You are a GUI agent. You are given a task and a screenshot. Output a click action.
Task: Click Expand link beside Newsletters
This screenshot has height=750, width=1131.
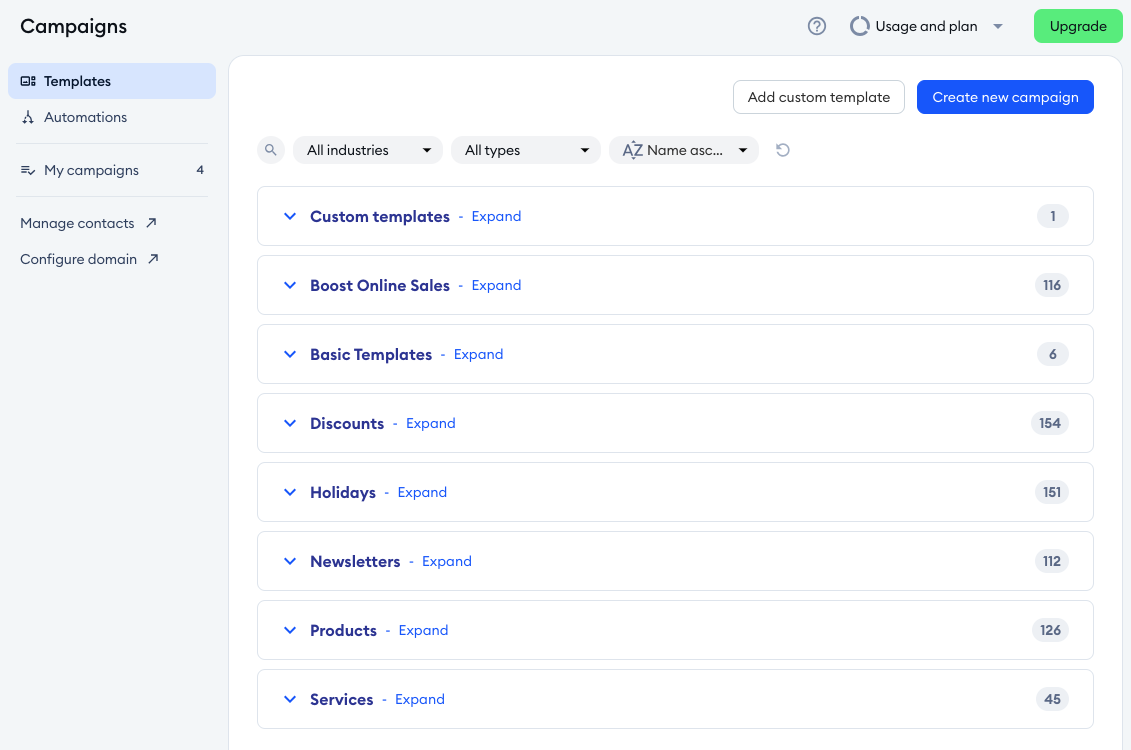point(446,561)
